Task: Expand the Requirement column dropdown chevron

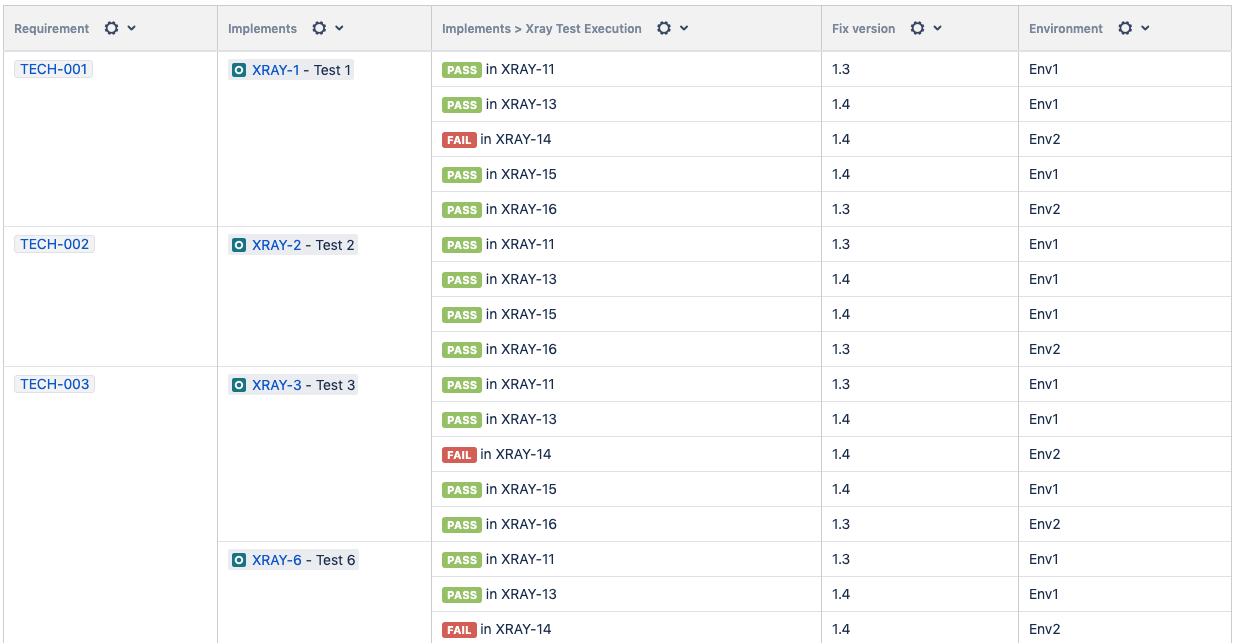Action: tap(132, 29)
